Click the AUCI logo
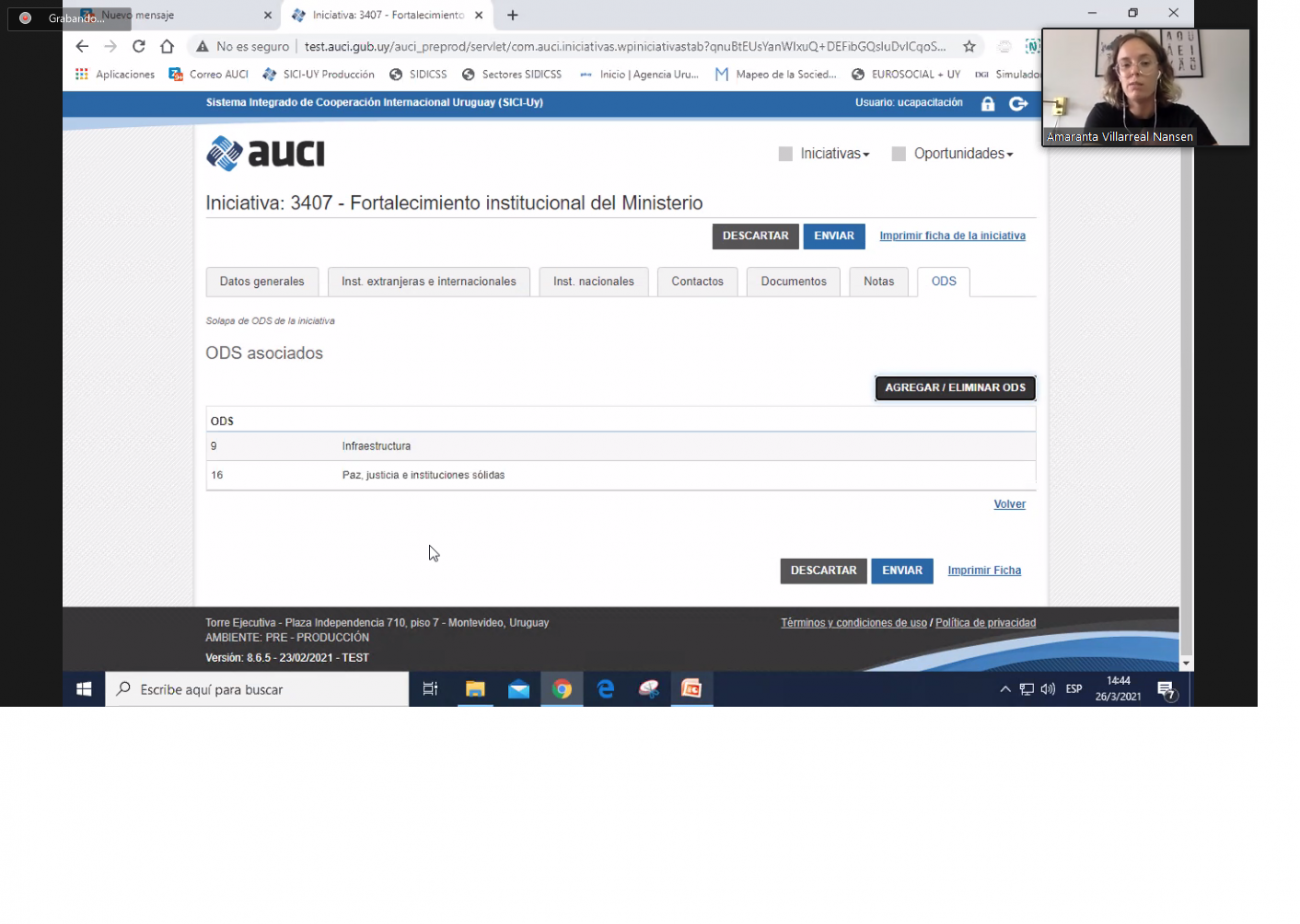Screen dimensions: 1300x924 [x=266, y=153]
